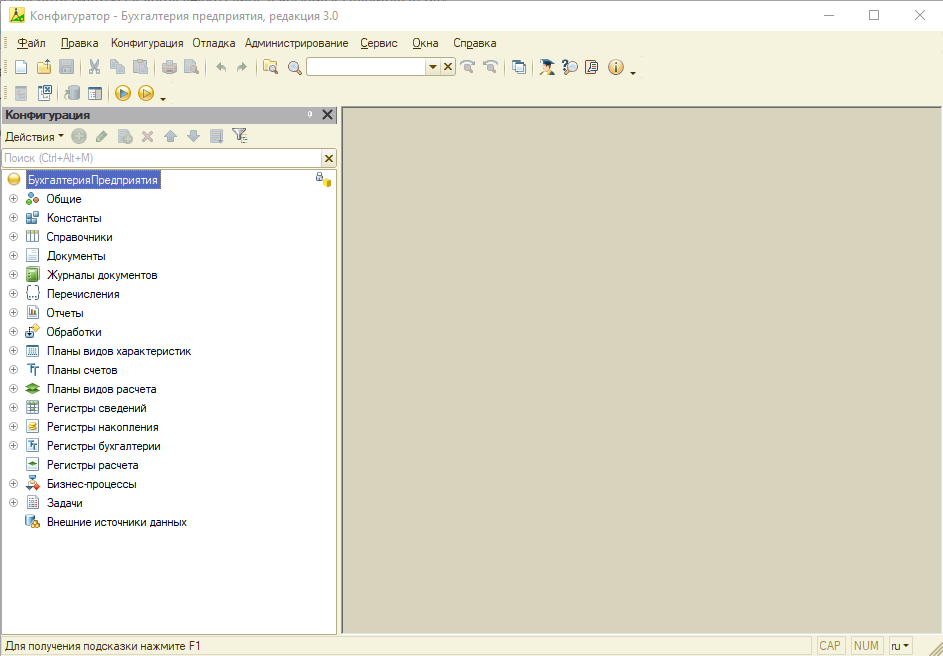Open the Администрирование menu
This screenshot has width=943, height=656.
point(296,43)
